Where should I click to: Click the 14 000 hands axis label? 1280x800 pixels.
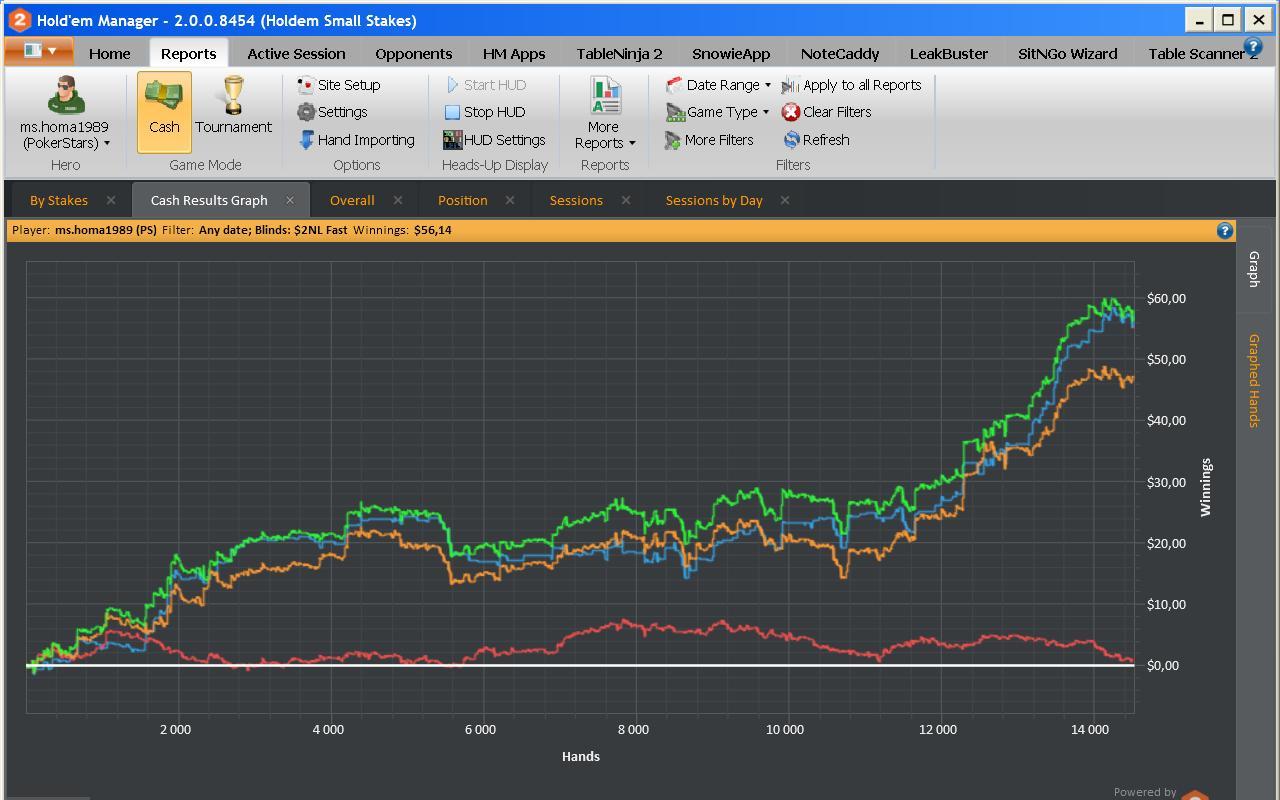click(x=1090, y=730)
